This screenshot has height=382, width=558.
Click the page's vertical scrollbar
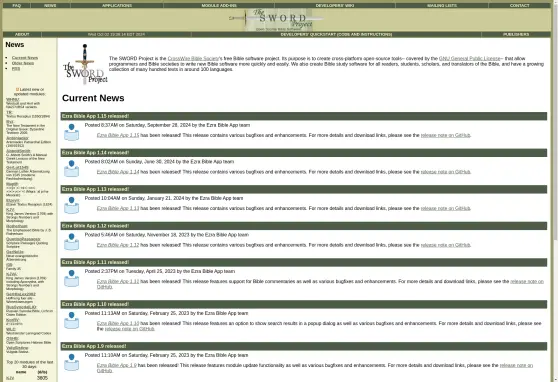(x=555, y=191)
